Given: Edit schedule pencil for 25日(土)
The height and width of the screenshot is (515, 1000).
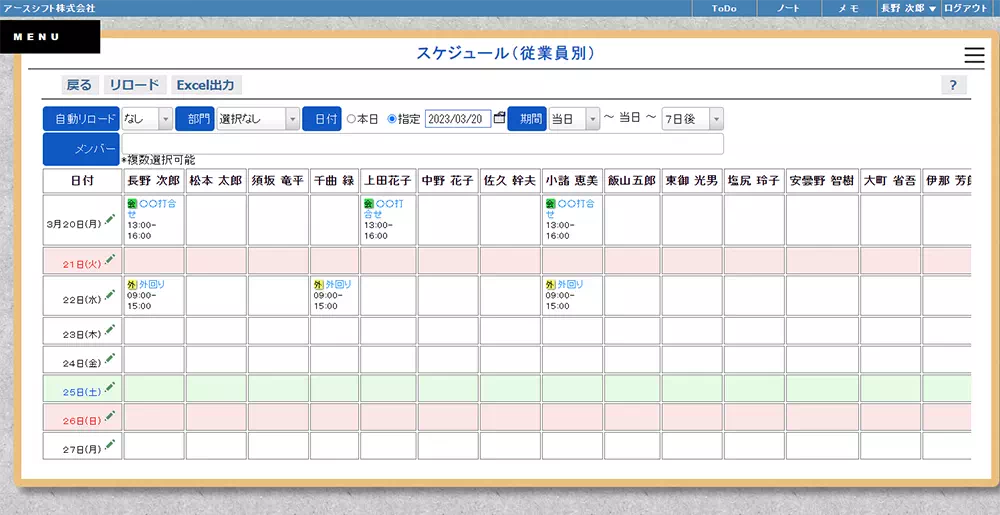Looking at the screenshot, I should pos(110,386).
